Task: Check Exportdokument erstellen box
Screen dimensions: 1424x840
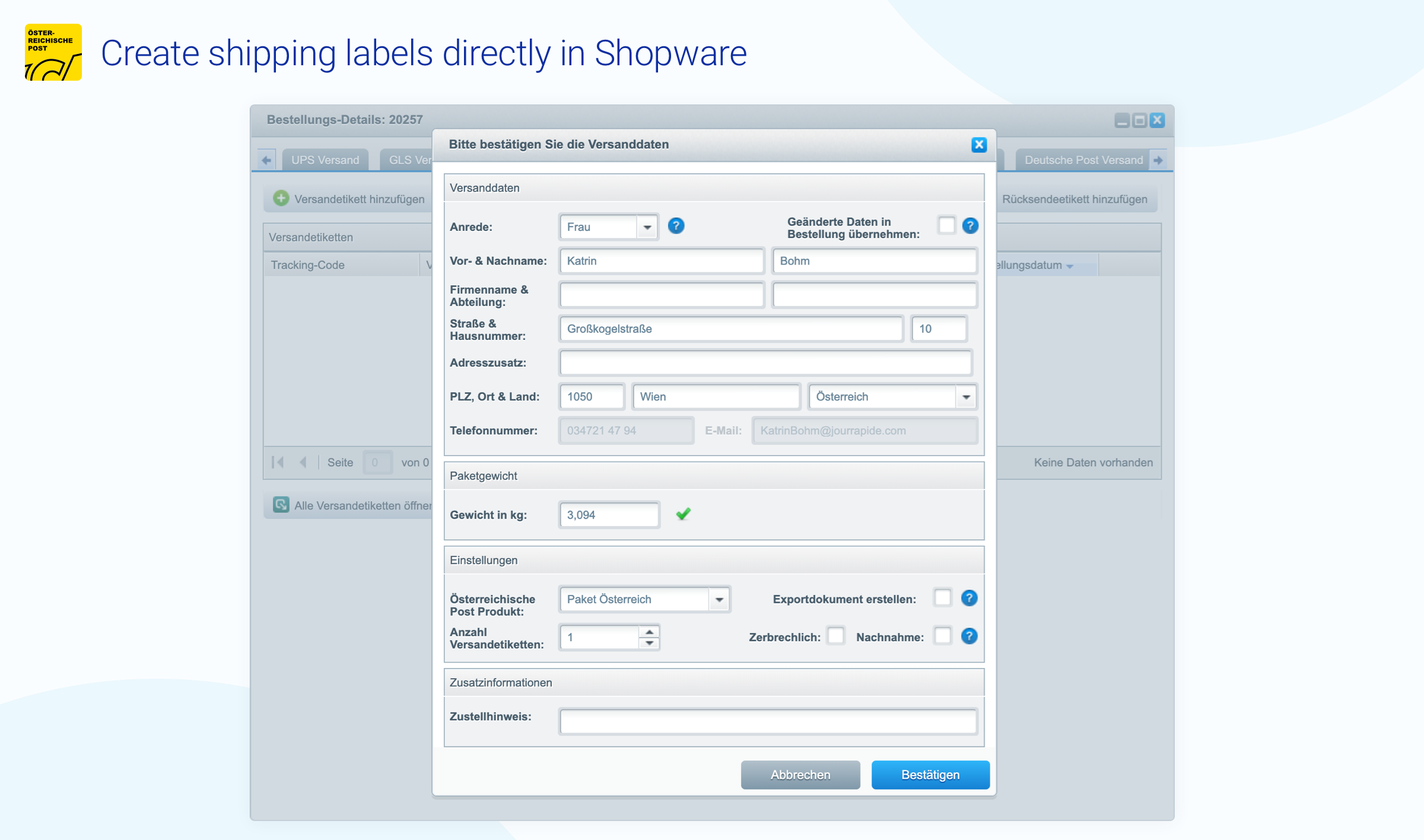Action: tap(942, 598)
